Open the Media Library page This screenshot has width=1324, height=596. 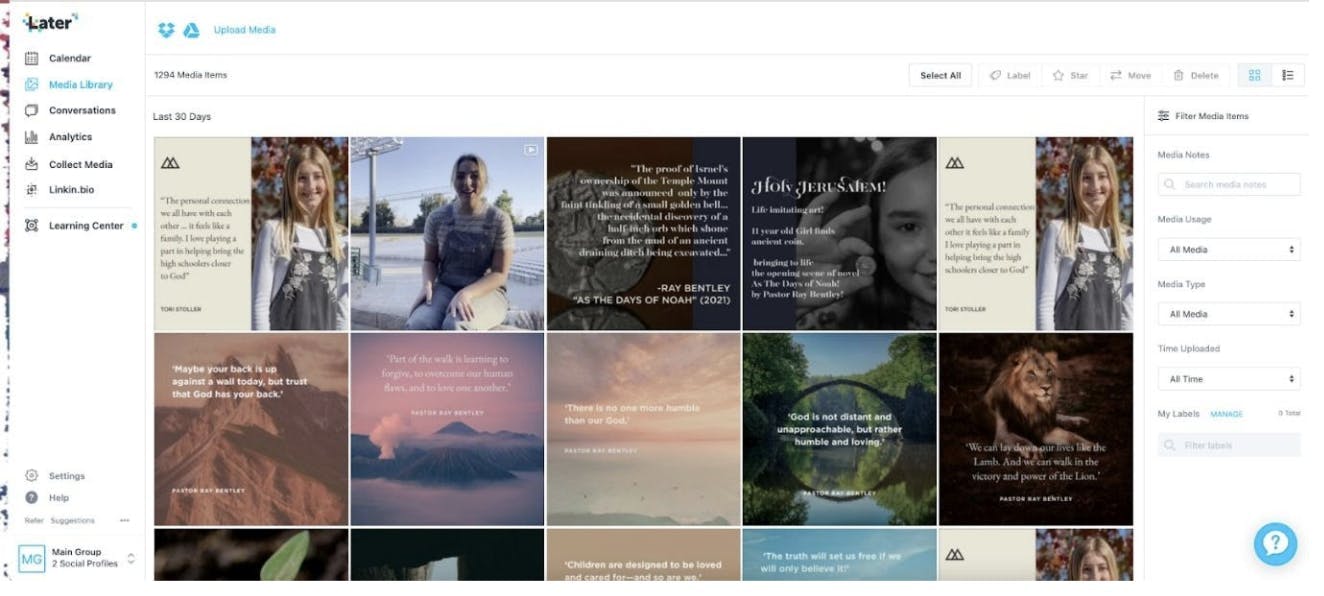(x=80, y=85)
